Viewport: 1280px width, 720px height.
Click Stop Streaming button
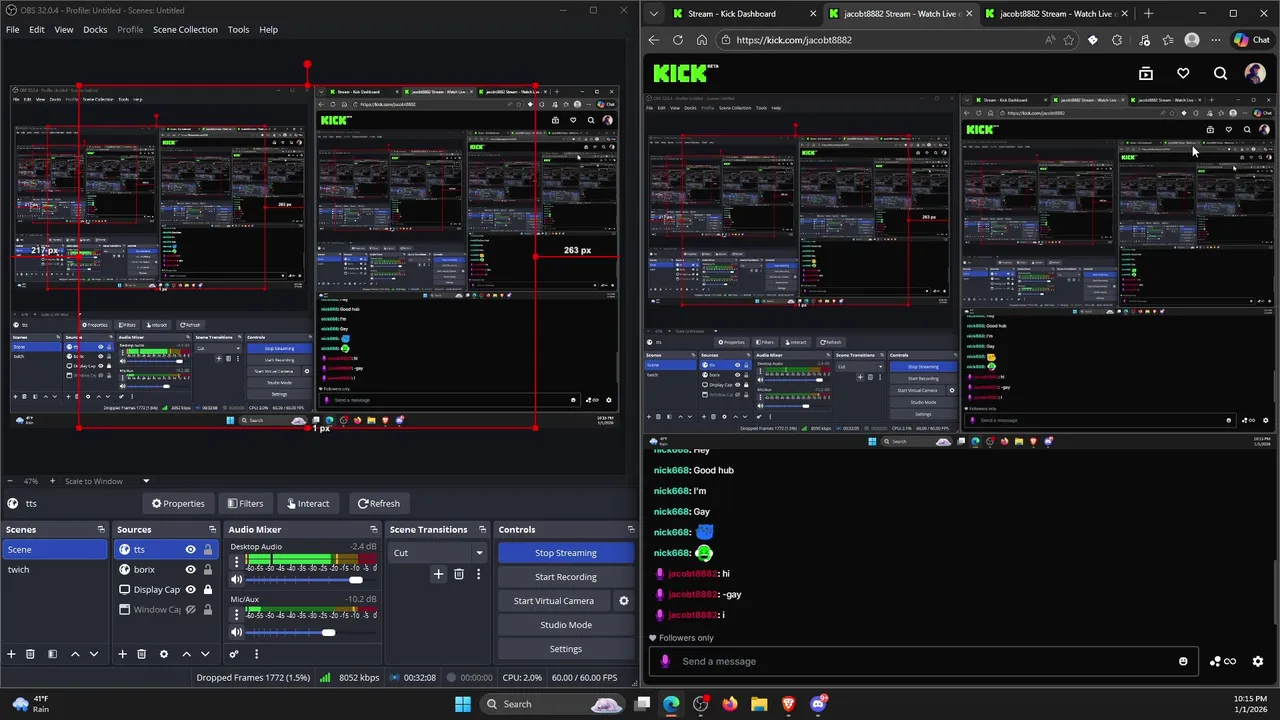point(565,553)
